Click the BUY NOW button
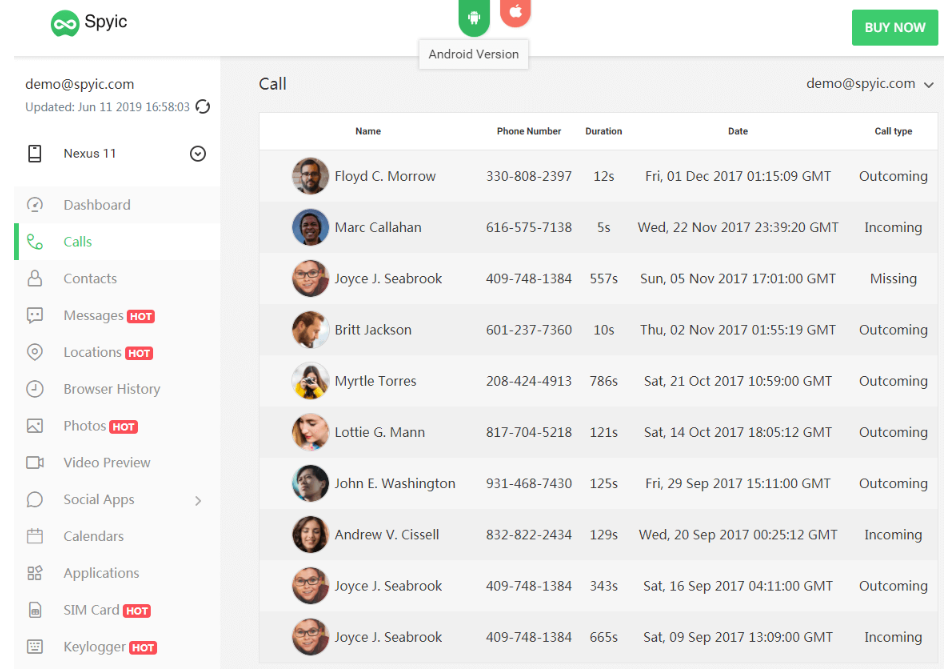 (x=894, y=28)
